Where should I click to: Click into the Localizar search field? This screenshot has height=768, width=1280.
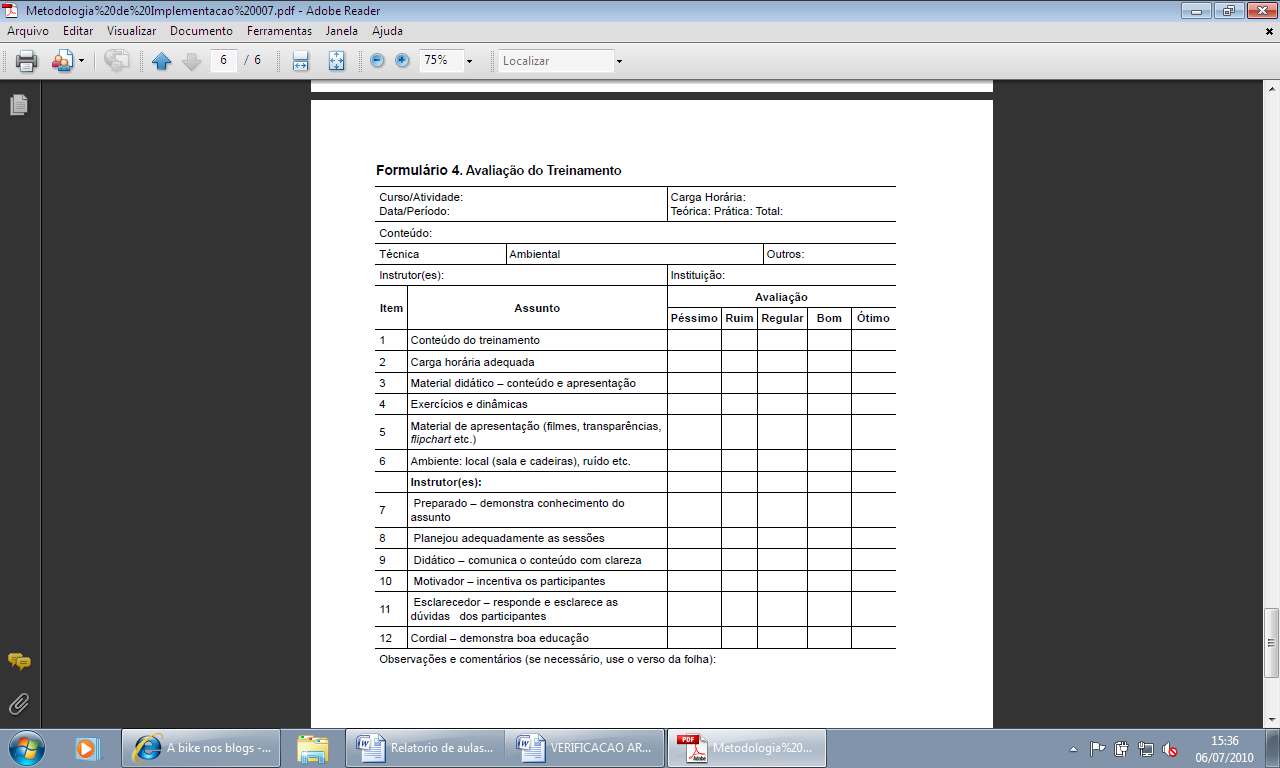[x=556, y=61]
